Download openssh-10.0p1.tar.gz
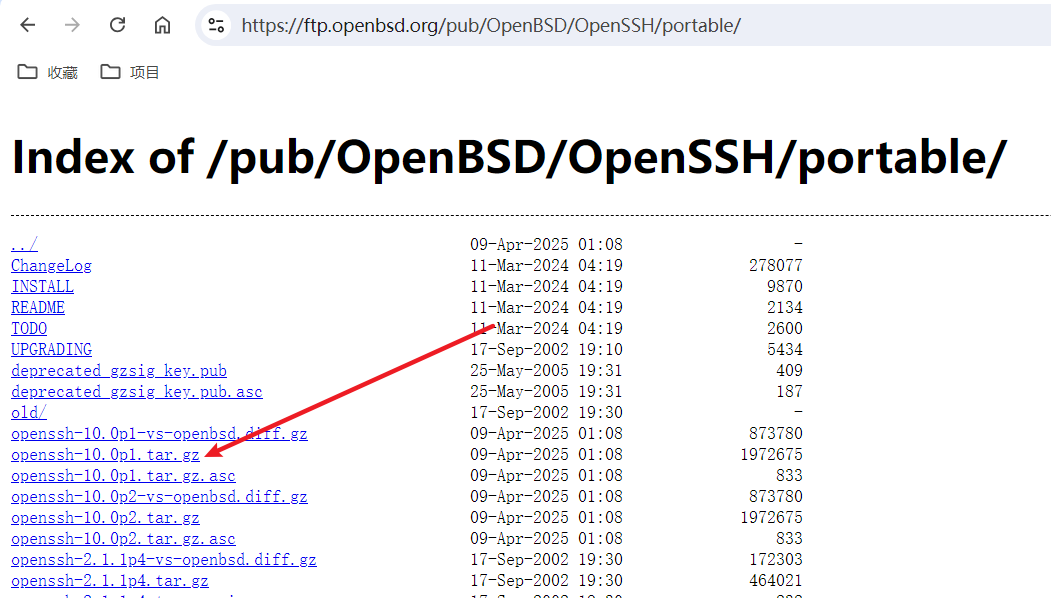Viewport: 1051px width, 598px height. (105, 455)
